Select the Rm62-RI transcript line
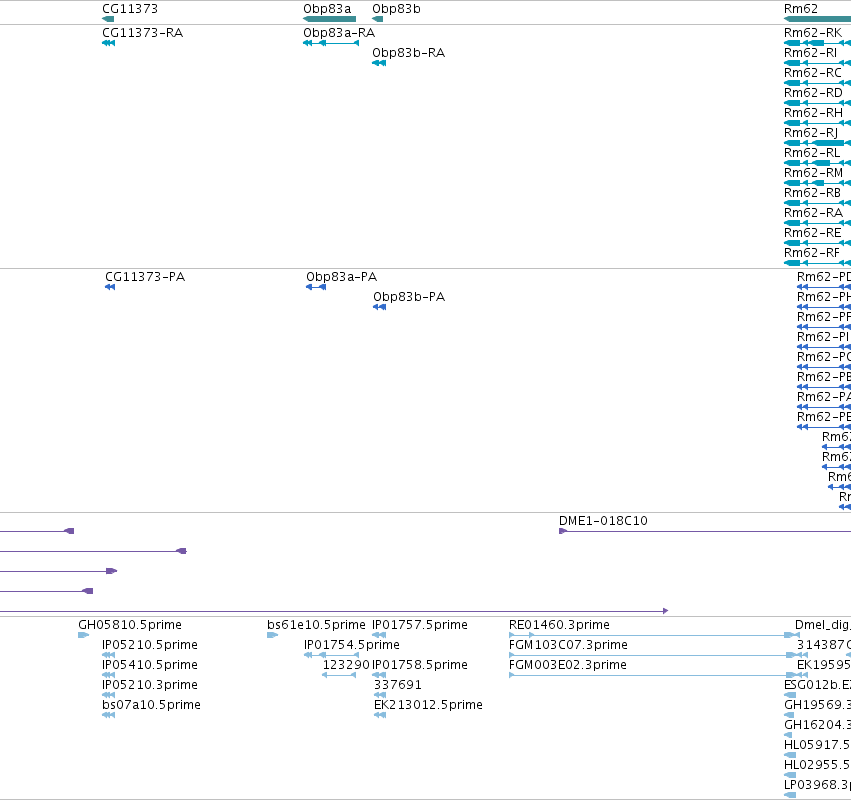 pos(817,63)
